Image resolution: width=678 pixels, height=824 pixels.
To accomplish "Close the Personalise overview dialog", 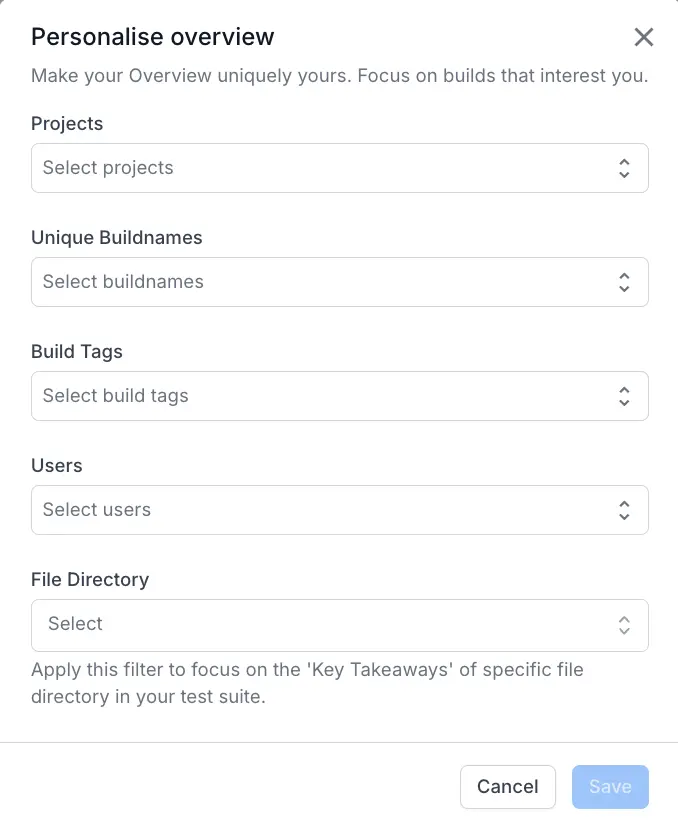I will pos(644,38).
